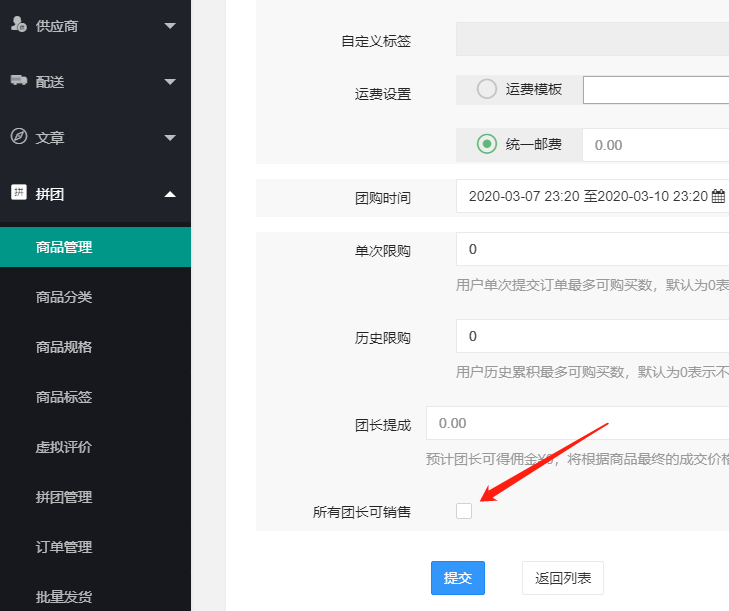Click hint text starting 用户历史累积
Screen dimensions: 729x611
click(x=592, y=372)
